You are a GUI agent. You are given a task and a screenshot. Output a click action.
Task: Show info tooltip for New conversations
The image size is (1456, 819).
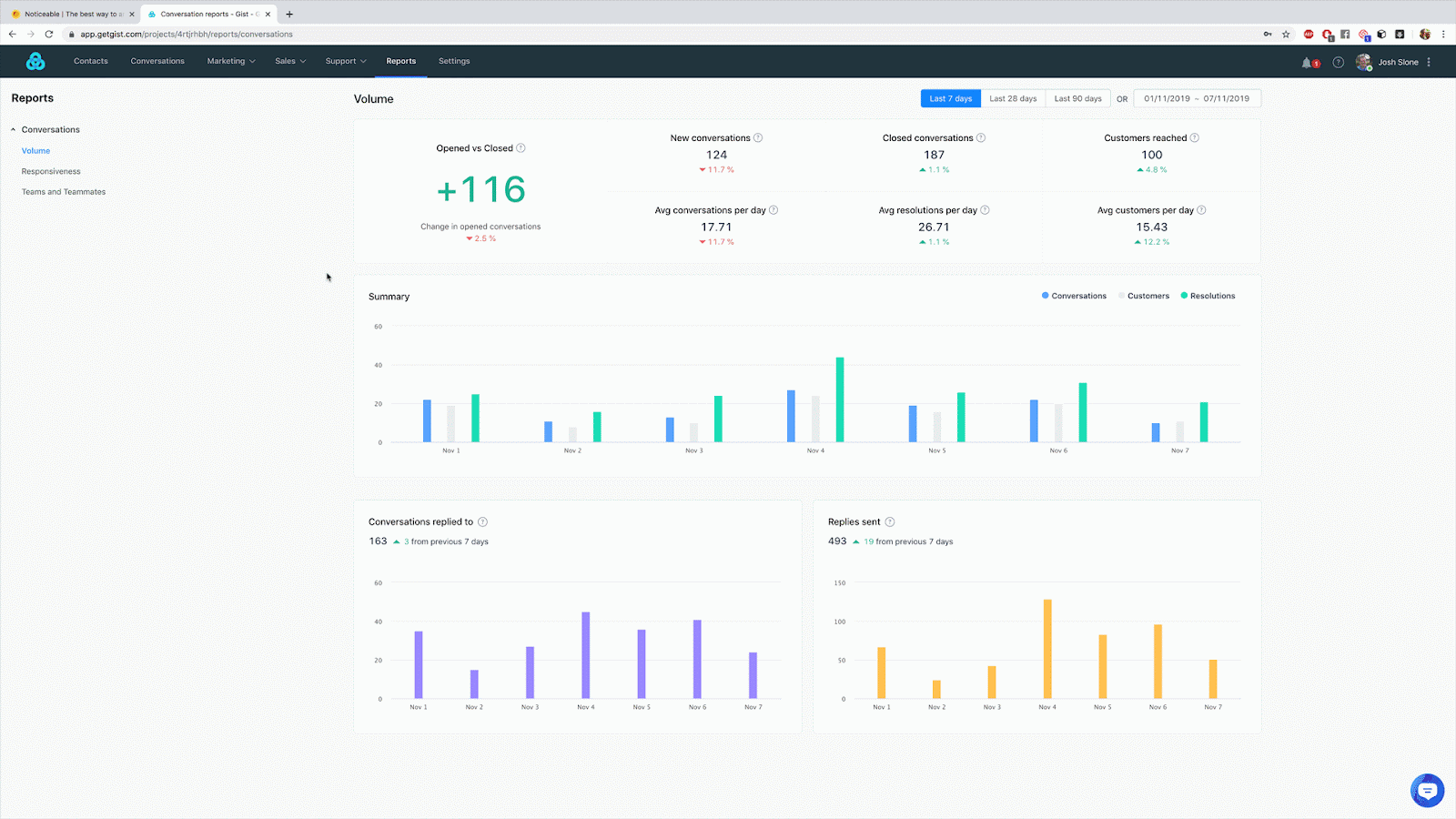pos(758,138)
